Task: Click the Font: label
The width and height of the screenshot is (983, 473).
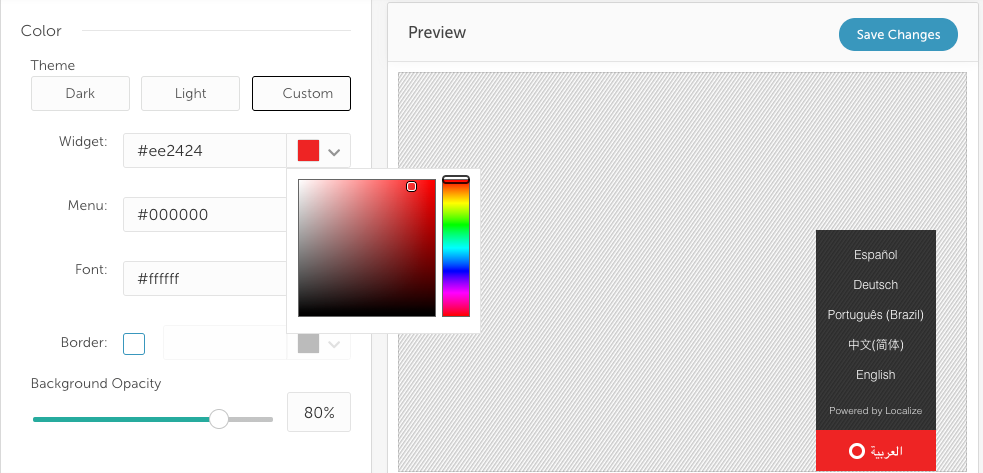Action: (x=92, y=270)
